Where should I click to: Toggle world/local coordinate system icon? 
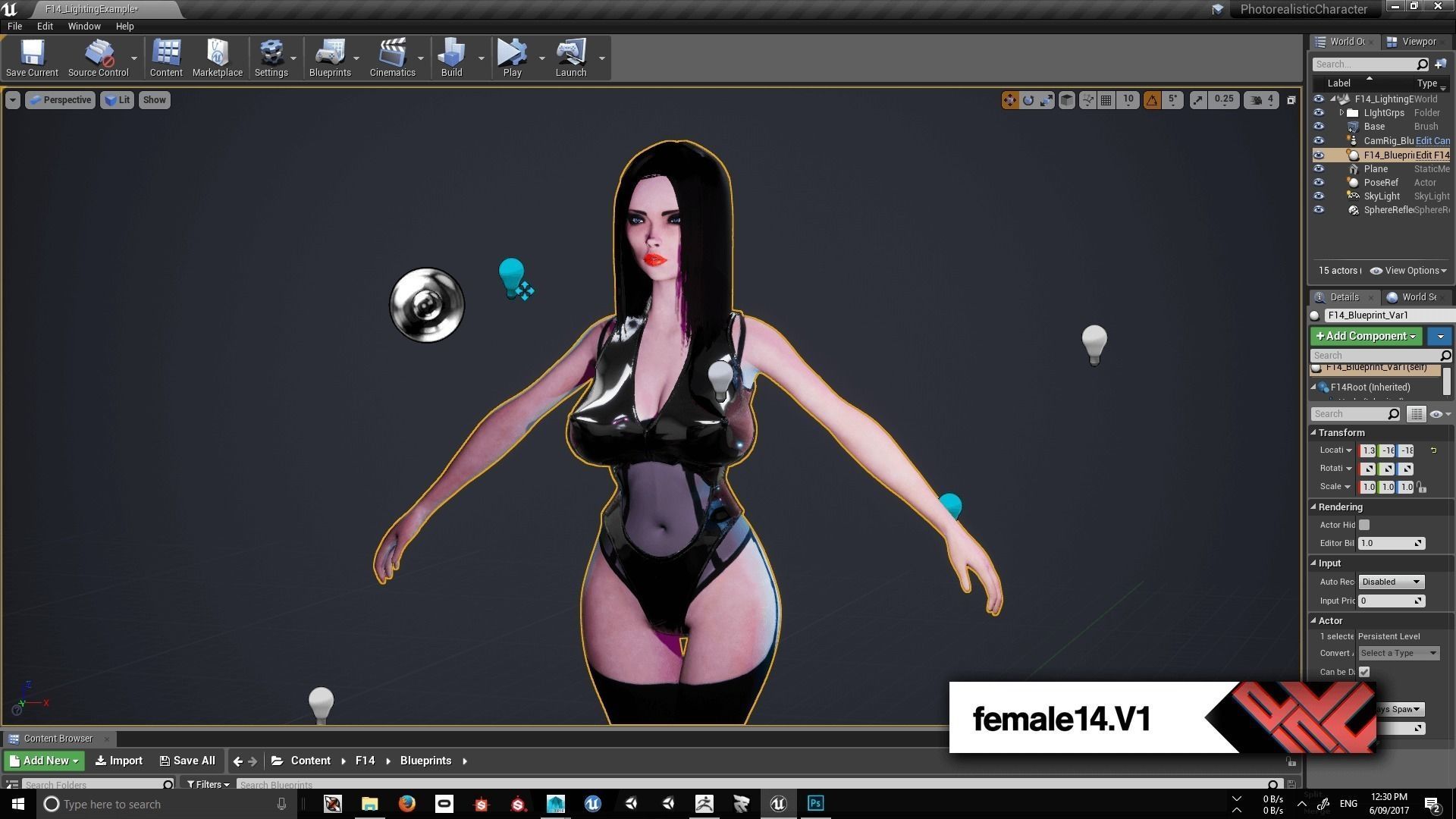coord(1067,100)
